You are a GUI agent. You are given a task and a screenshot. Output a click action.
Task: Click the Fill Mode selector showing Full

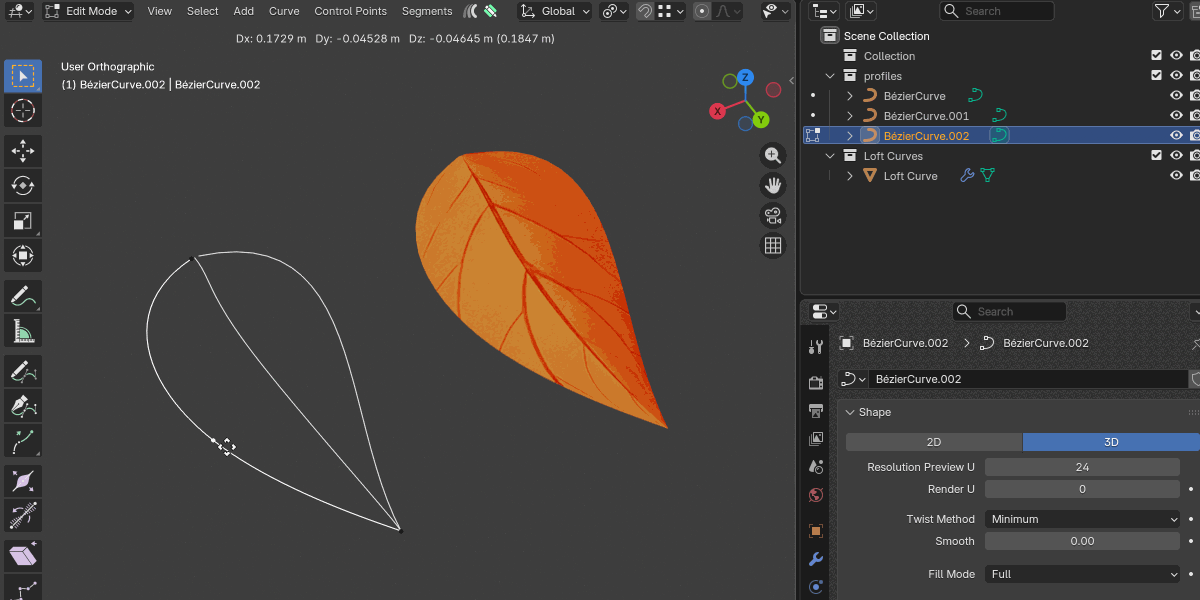pyautogui.click(x=1082, y=573)
